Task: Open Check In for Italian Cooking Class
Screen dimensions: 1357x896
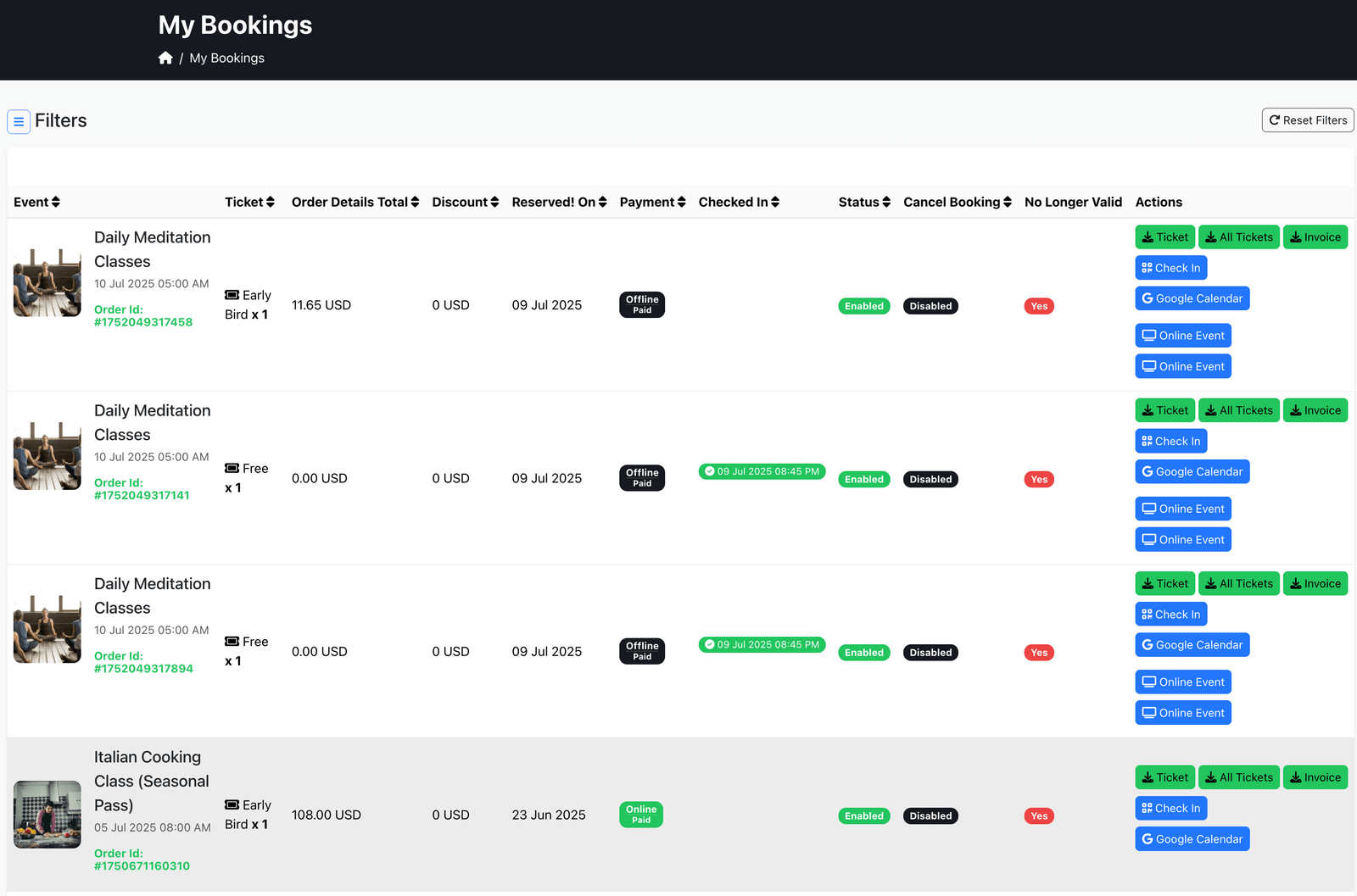Action: pyautogui.click(x=1170, y=809)
